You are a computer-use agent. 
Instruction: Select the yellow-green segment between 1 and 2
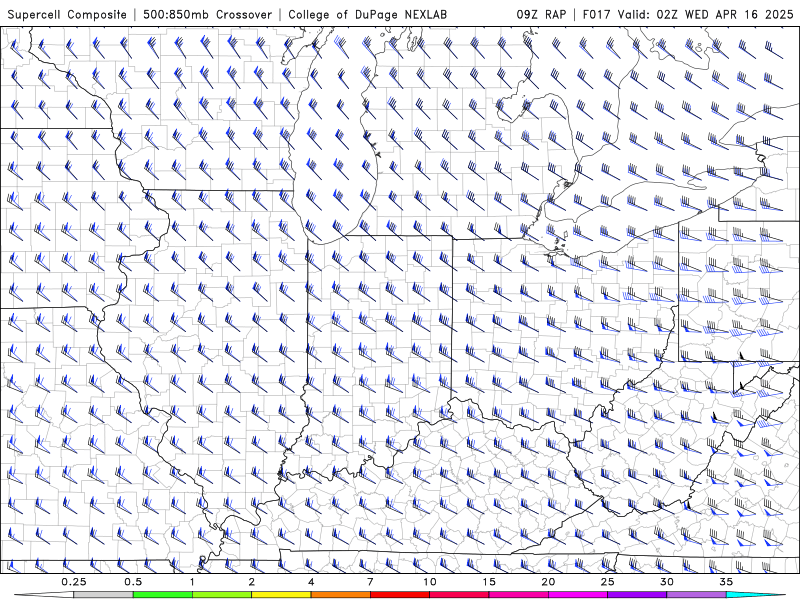(222, 595)
